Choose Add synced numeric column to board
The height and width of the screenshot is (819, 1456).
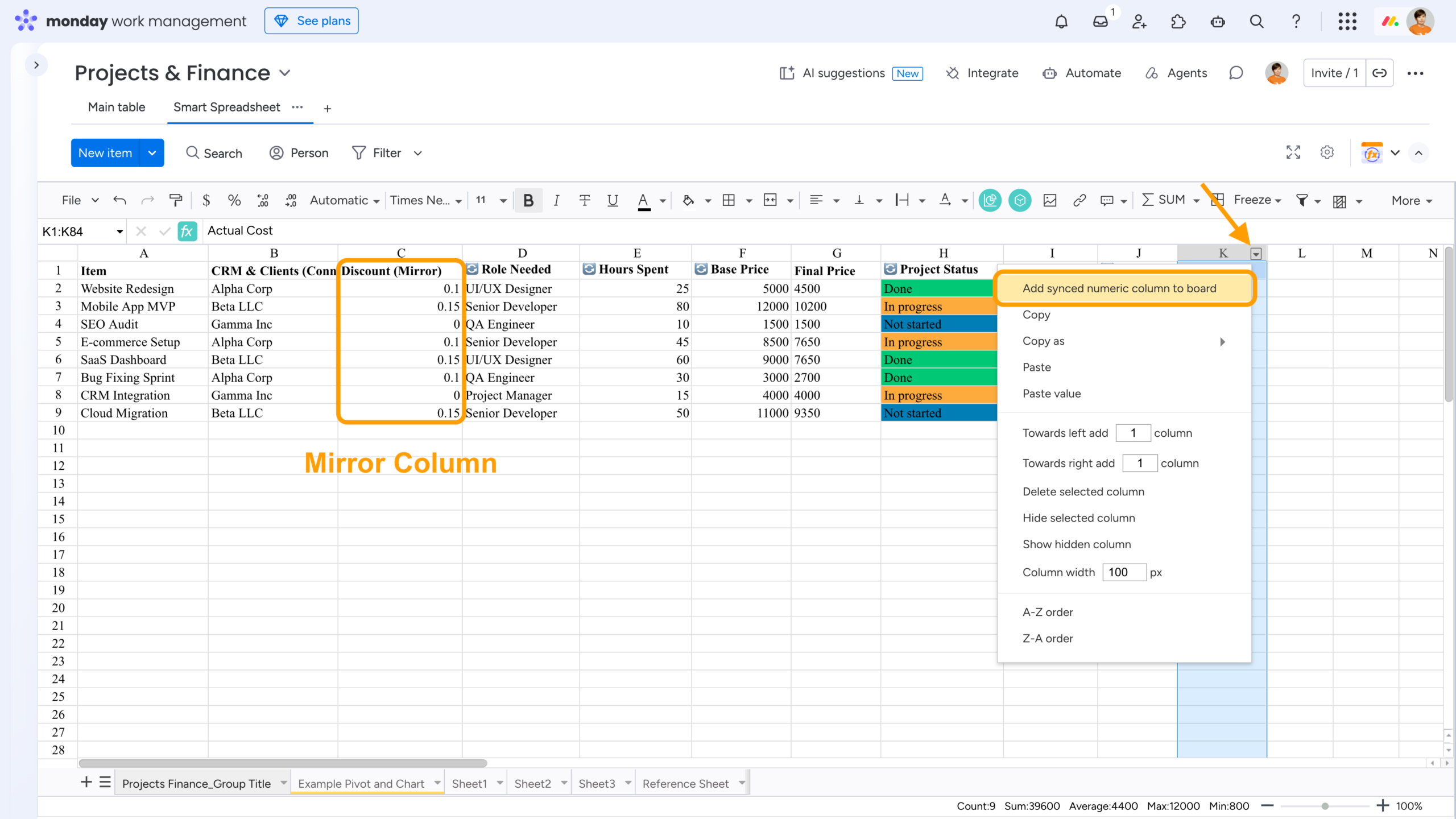[1124, 288]
